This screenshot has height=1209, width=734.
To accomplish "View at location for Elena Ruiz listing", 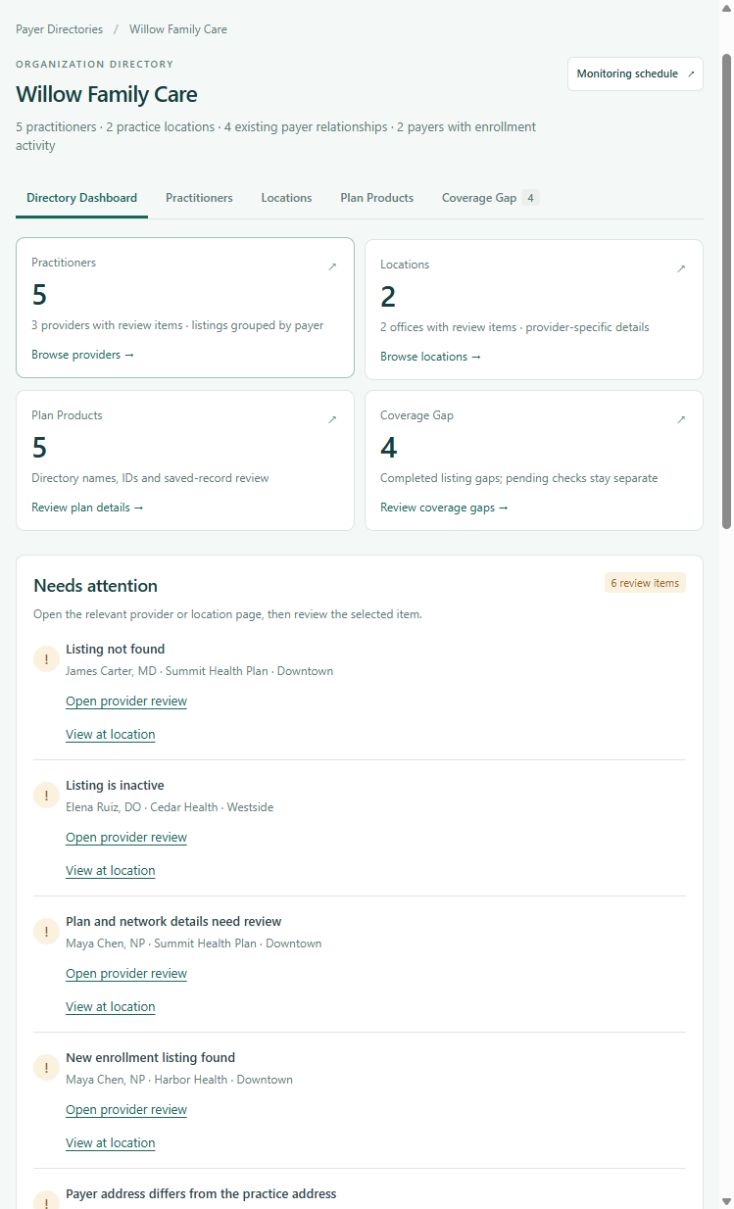I will click(110, 870).
